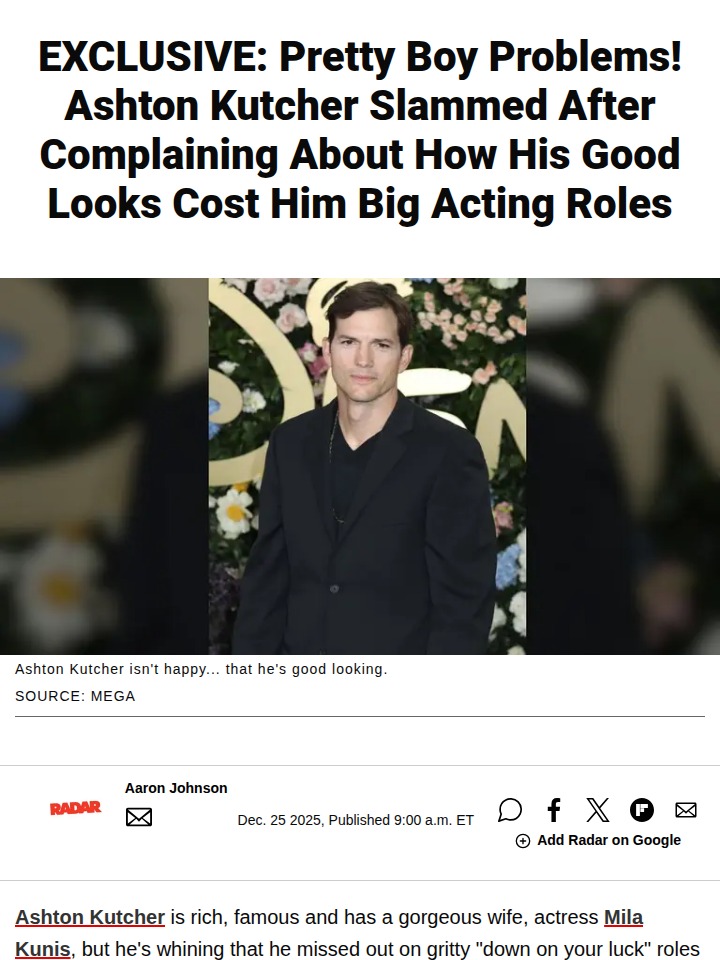Screen dimensions: 720x960
Task: Follow the Ashton Kutcher hyperlink in article
Action: [x=90, y=917]
